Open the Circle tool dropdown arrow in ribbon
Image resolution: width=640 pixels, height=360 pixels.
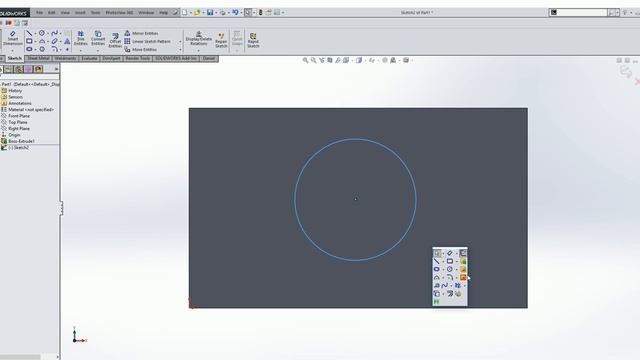click(x=48, y=33)
